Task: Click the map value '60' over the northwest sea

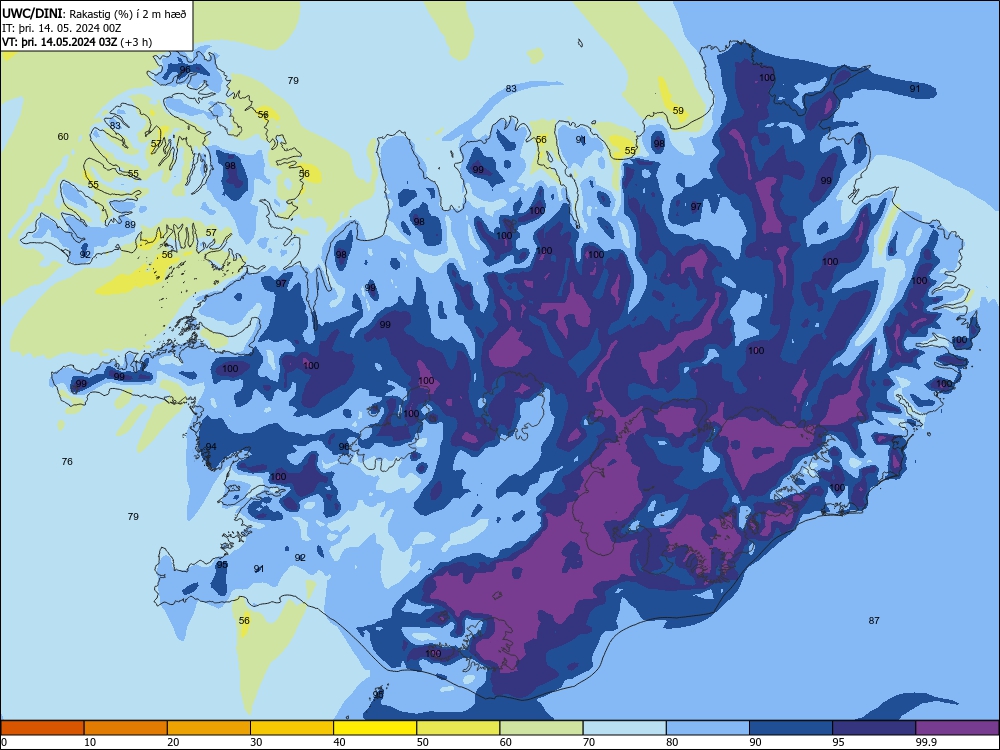Action: (63, 136)
